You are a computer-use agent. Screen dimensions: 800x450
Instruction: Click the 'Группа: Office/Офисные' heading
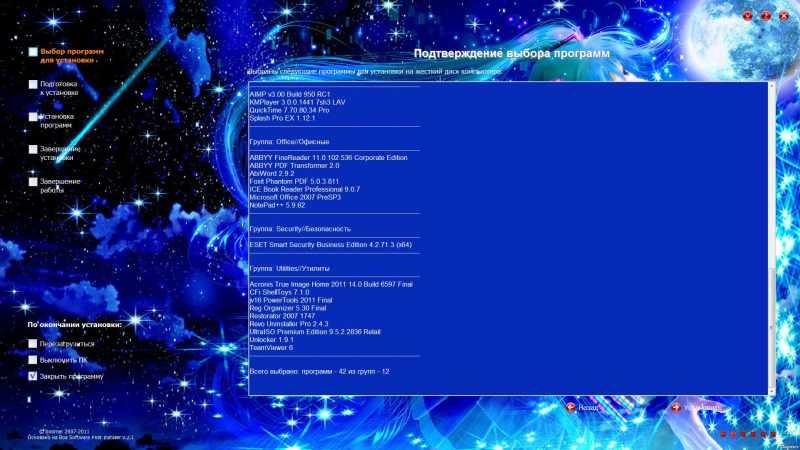coord(289,142)
